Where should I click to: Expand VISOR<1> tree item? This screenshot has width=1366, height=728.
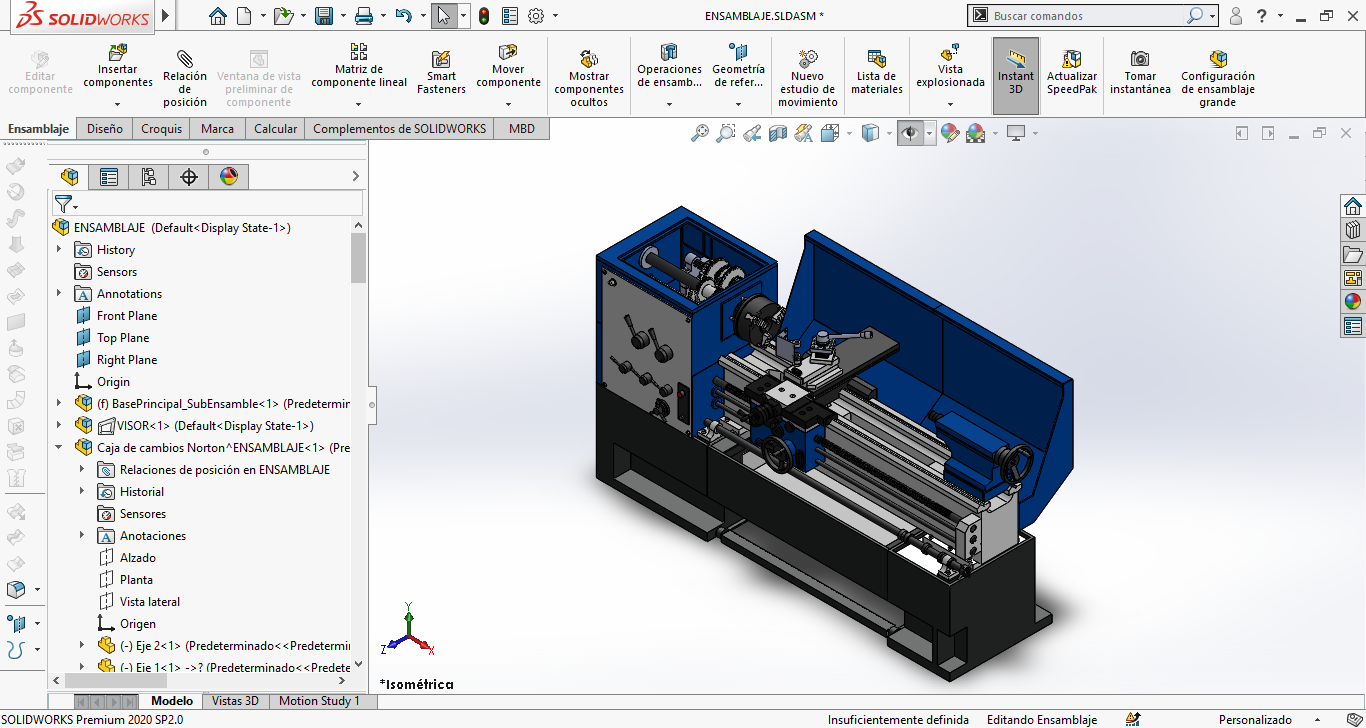click(59, 425)
